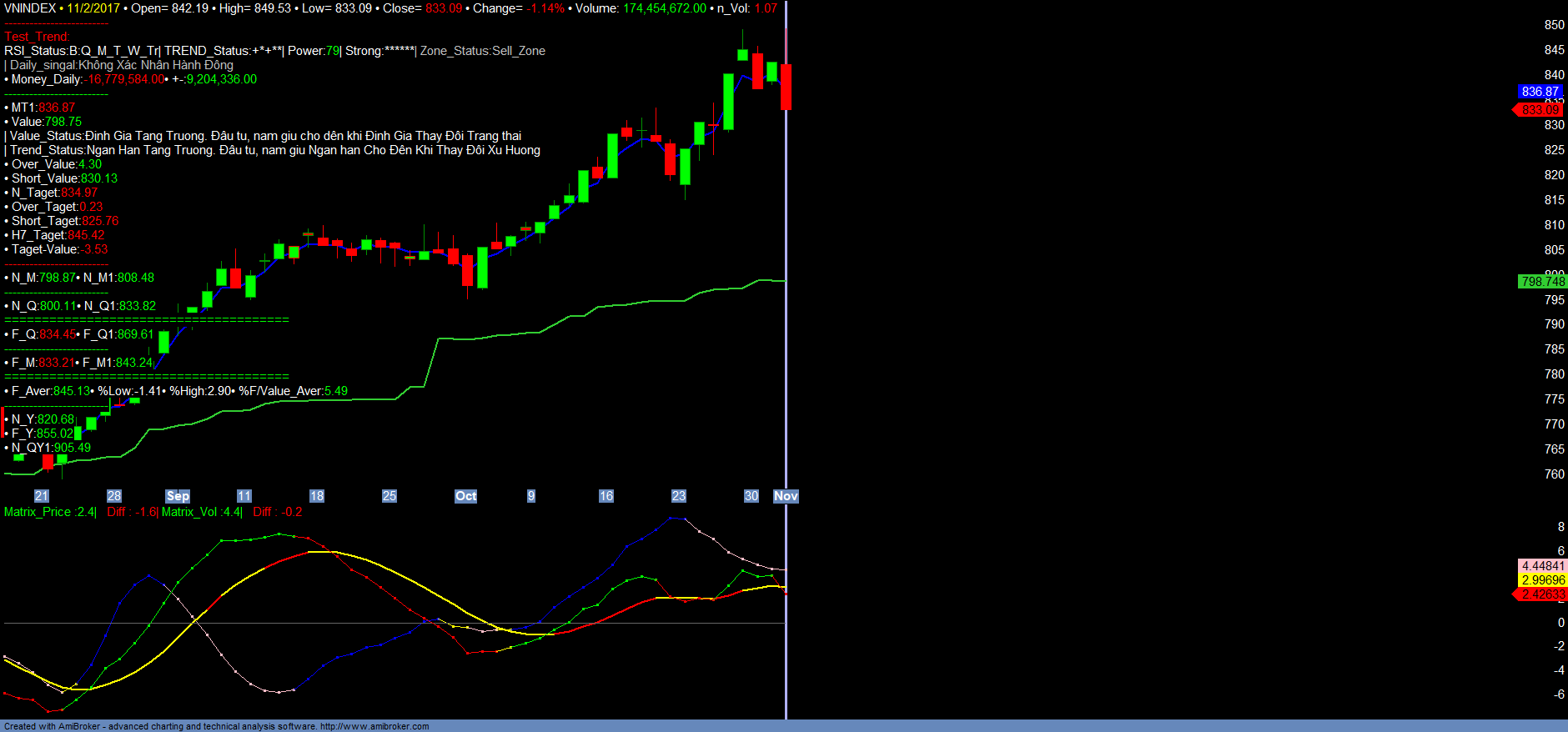Open the www.amibroker.com link in footer
Image resolution: width=1568 pixels, height=732 pixels.
tap(374, 726)
